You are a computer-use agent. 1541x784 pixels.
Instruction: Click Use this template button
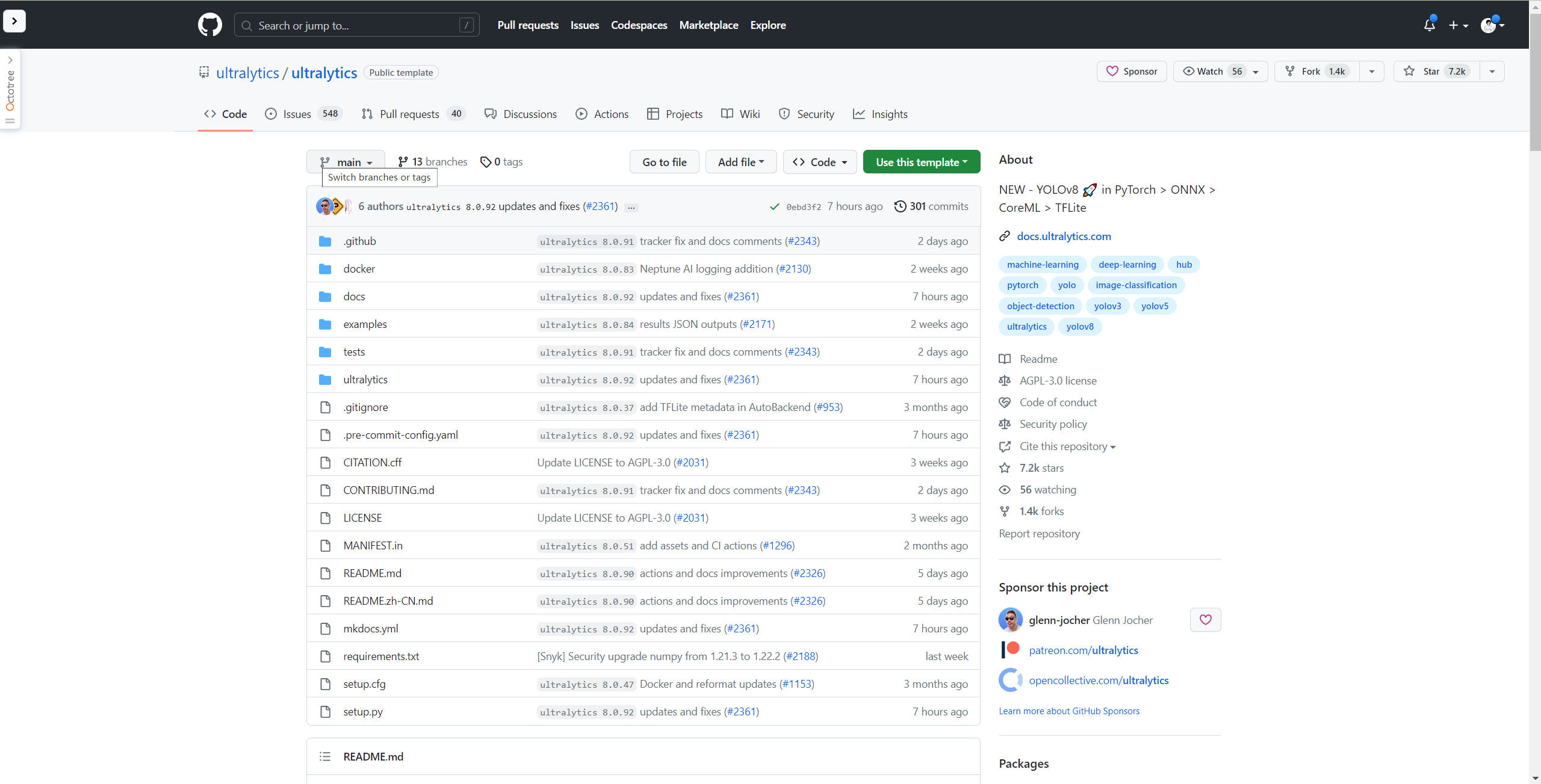pyautogui.click(x=922, y=162)
